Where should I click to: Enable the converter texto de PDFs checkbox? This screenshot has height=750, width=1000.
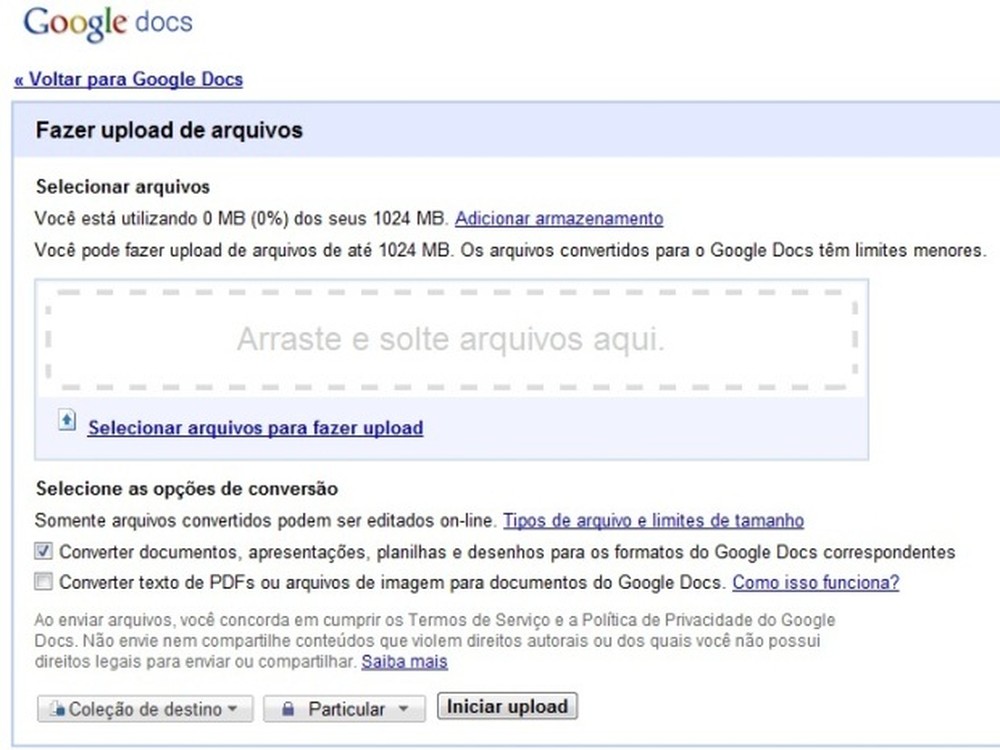[x=43, y=581]
